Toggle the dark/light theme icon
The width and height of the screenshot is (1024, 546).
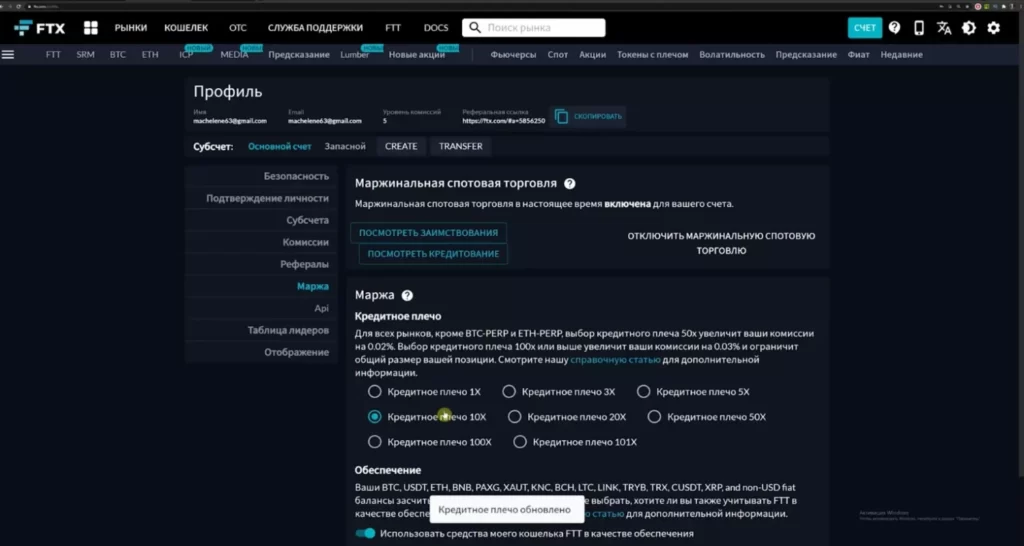coord(969,28)
